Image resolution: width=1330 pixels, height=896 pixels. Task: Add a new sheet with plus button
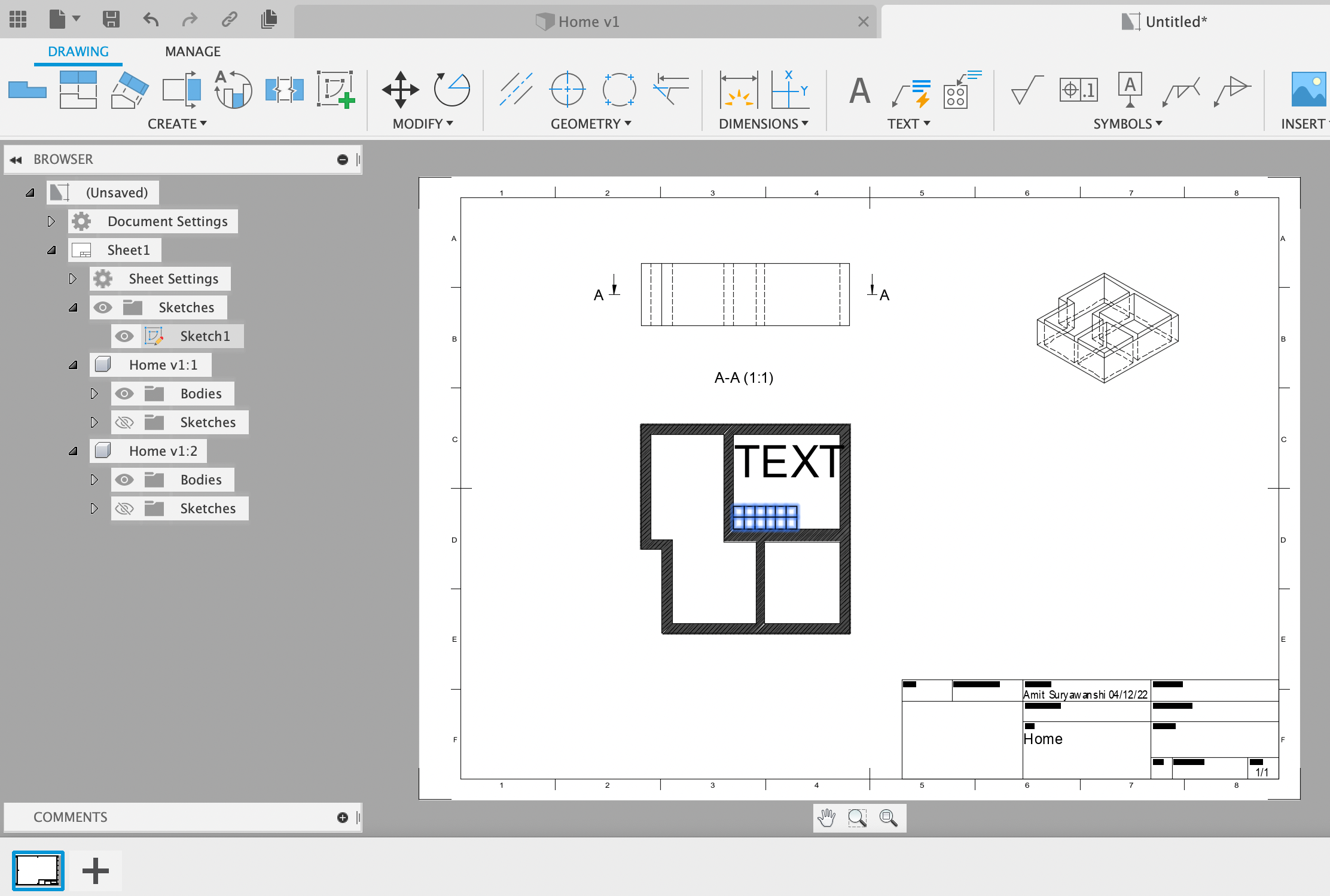[x=96, y=870]
